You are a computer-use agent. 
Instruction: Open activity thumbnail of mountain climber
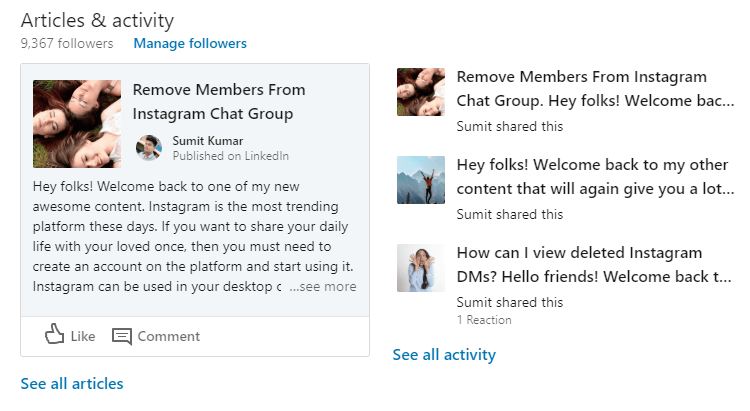[421, 180]
